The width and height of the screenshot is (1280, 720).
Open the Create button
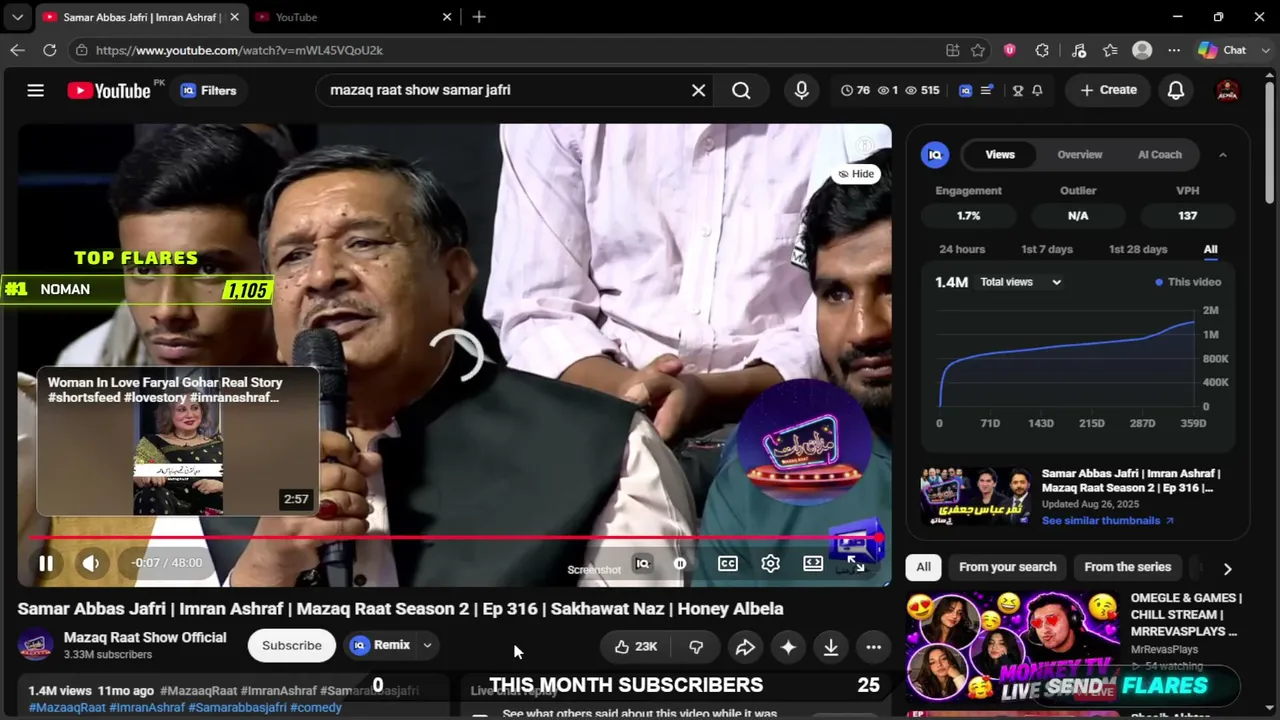[1108, 90]
